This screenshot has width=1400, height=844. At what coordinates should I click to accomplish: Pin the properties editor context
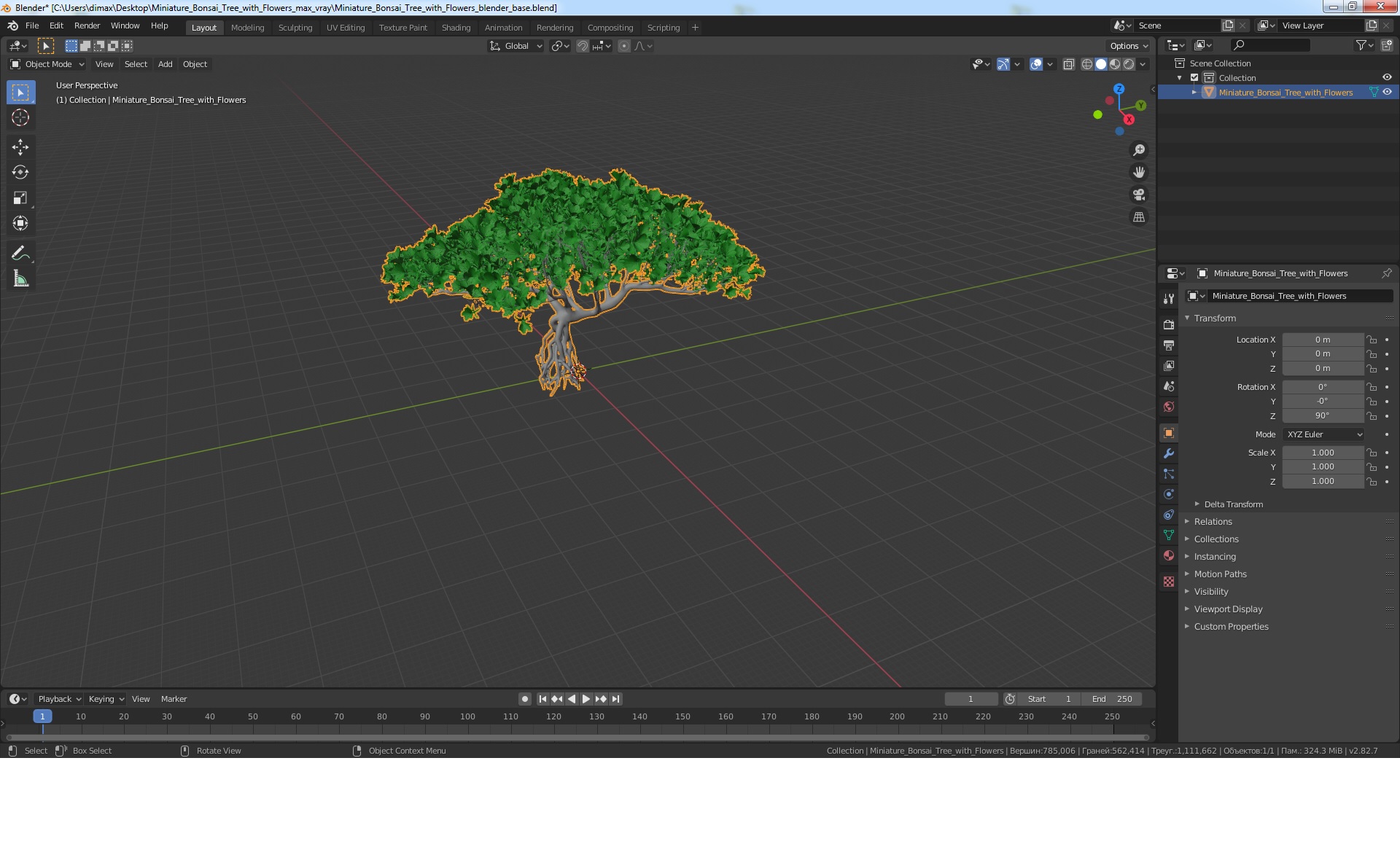[1386, 273]
